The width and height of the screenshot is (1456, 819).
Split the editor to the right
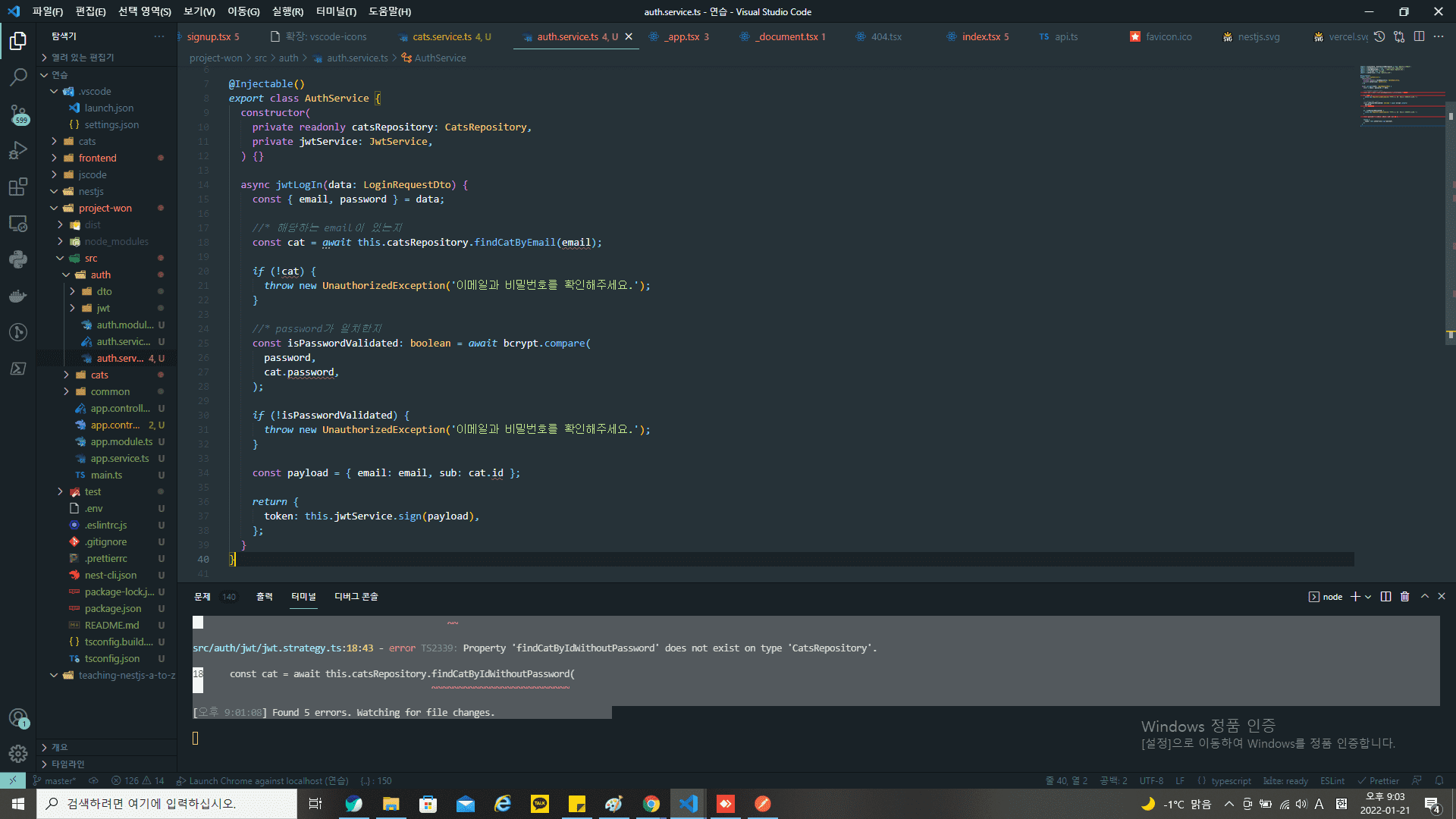point(1419,36)
